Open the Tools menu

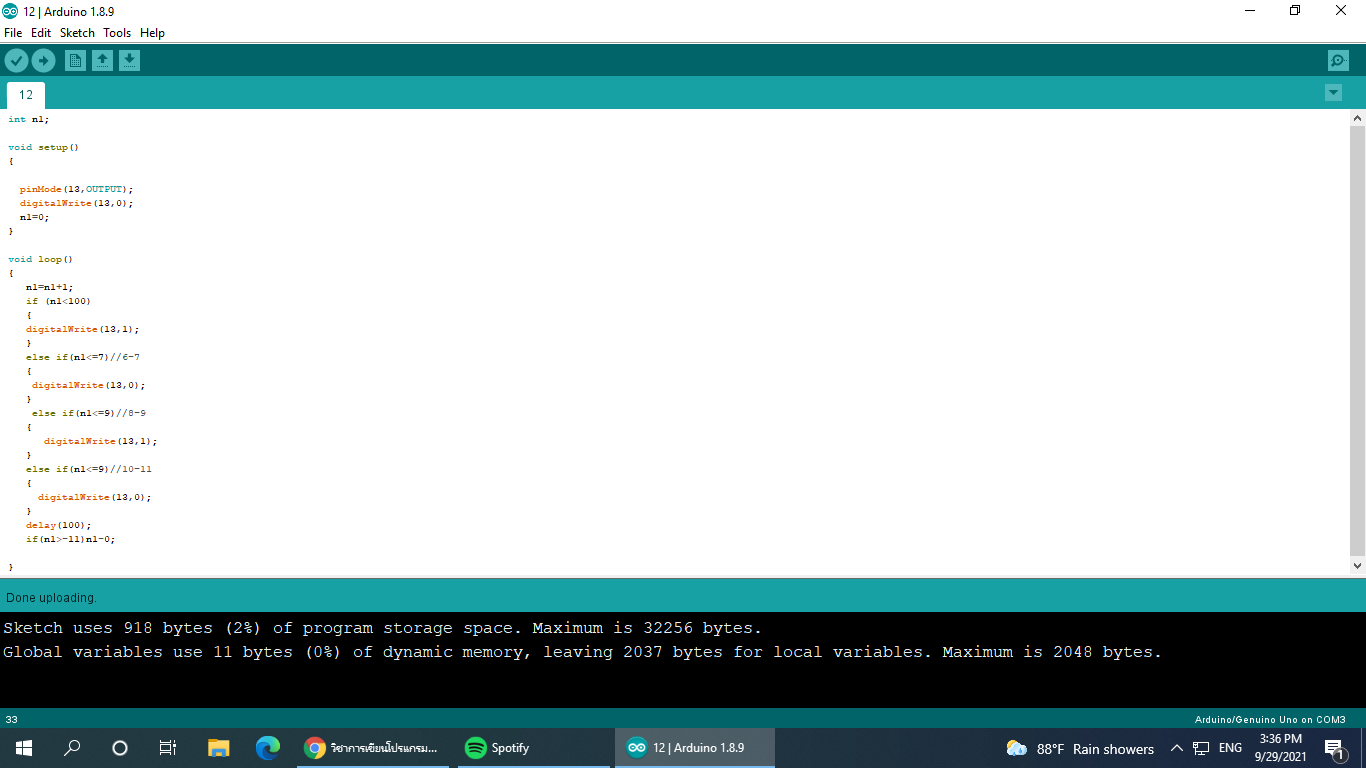click(x=117, y=33)
